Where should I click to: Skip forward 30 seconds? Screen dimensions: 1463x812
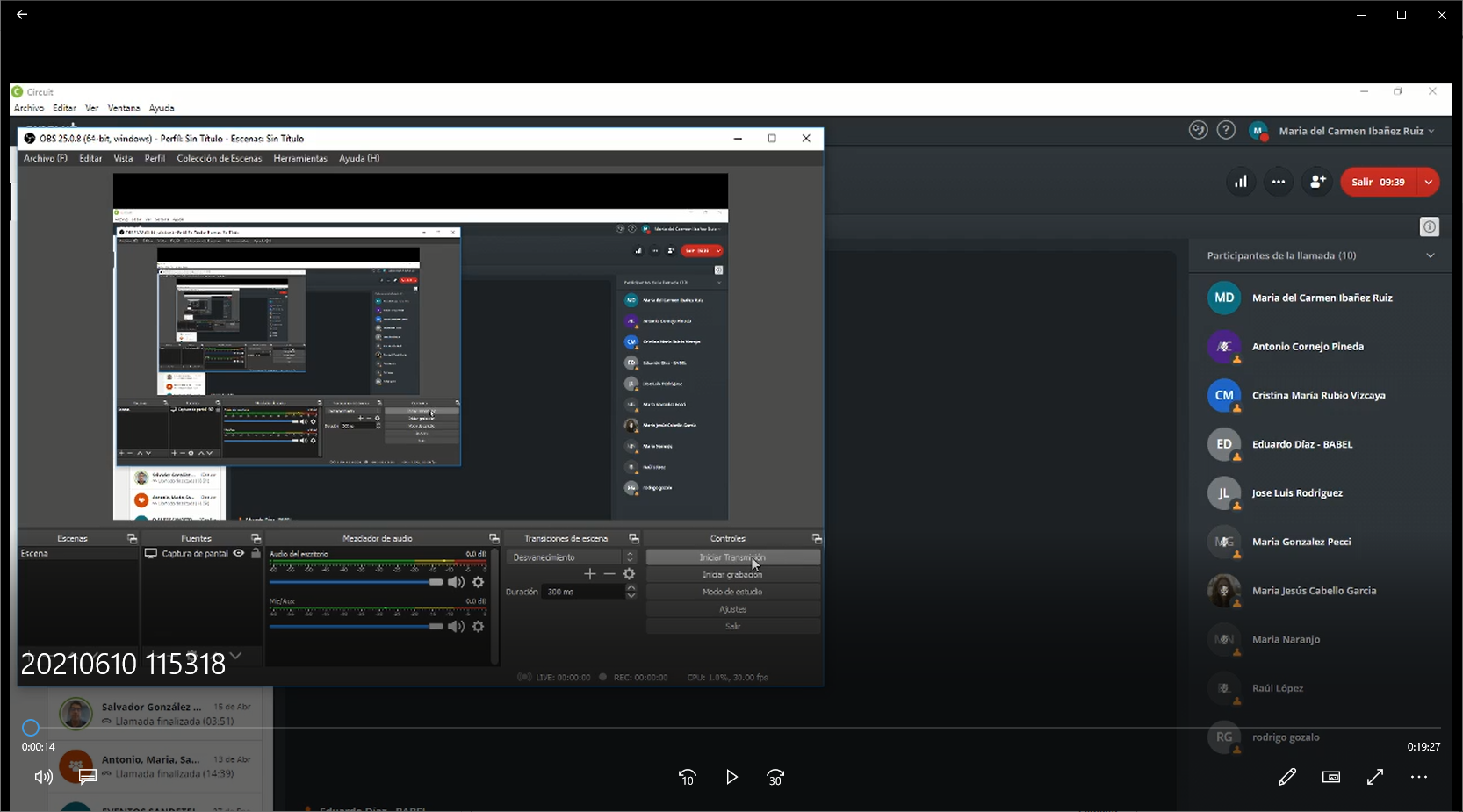(x=775, y=777)
